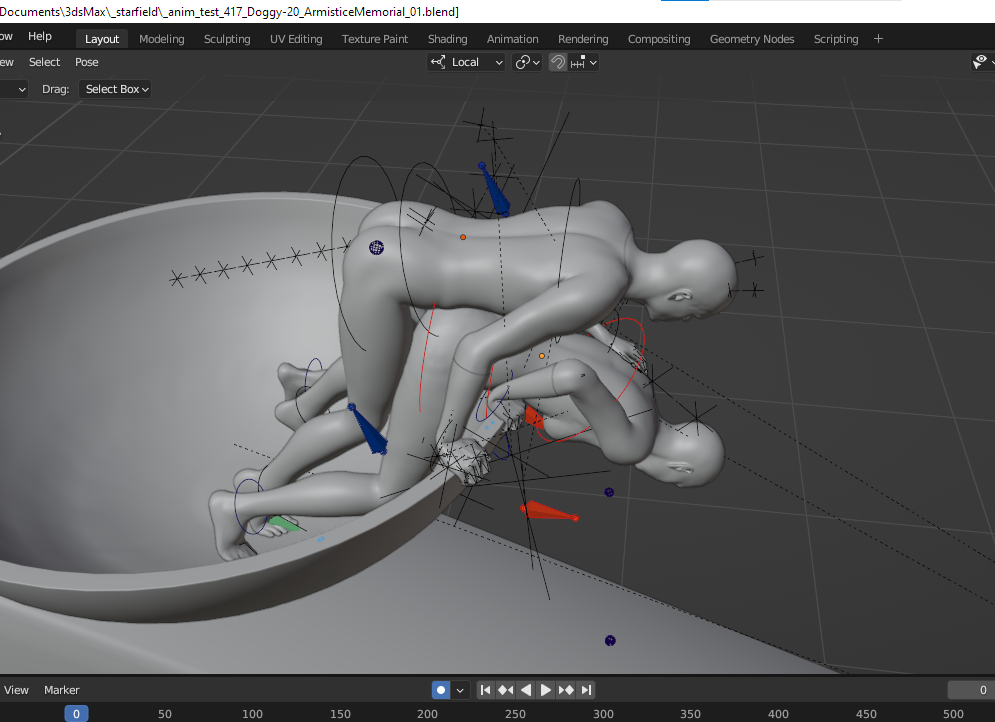995x722 pixels.
Task: Play animation in reverse
Action: [x=526, y=690]
